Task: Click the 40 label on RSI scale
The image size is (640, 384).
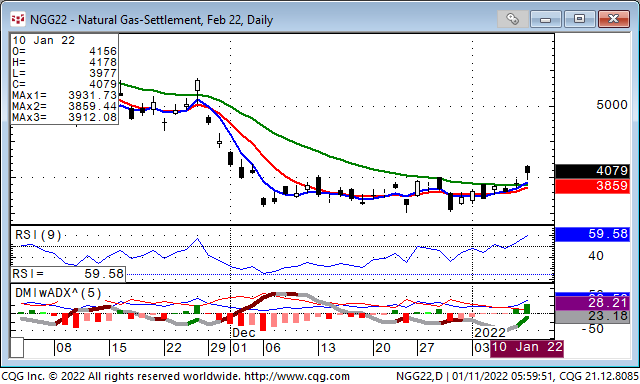Action: pos(596,256)
